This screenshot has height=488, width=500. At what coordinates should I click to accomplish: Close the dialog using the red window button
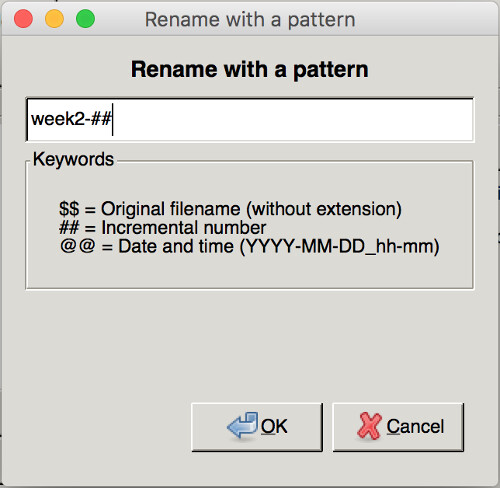23,19
